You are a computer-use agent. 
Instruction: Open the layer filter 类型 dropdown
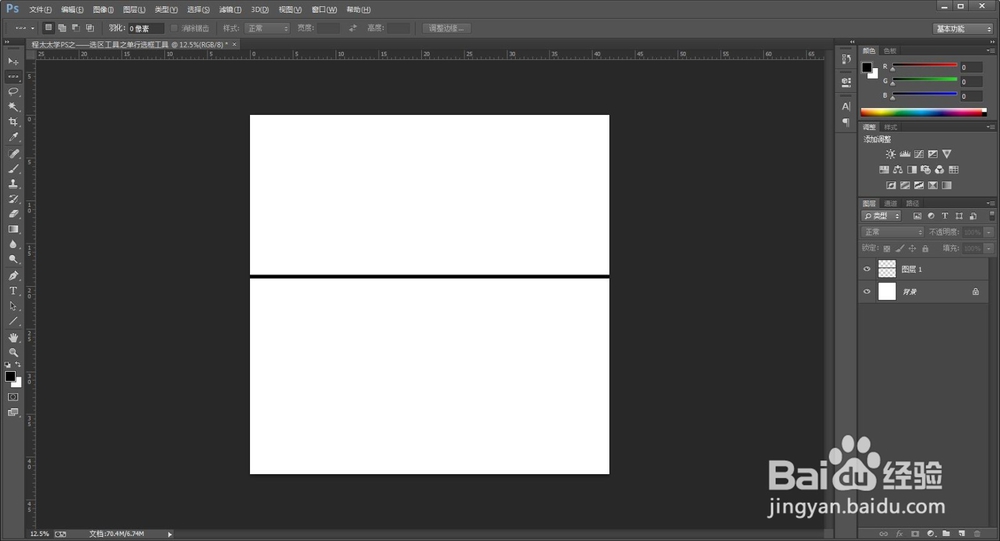tap(881, 216)
